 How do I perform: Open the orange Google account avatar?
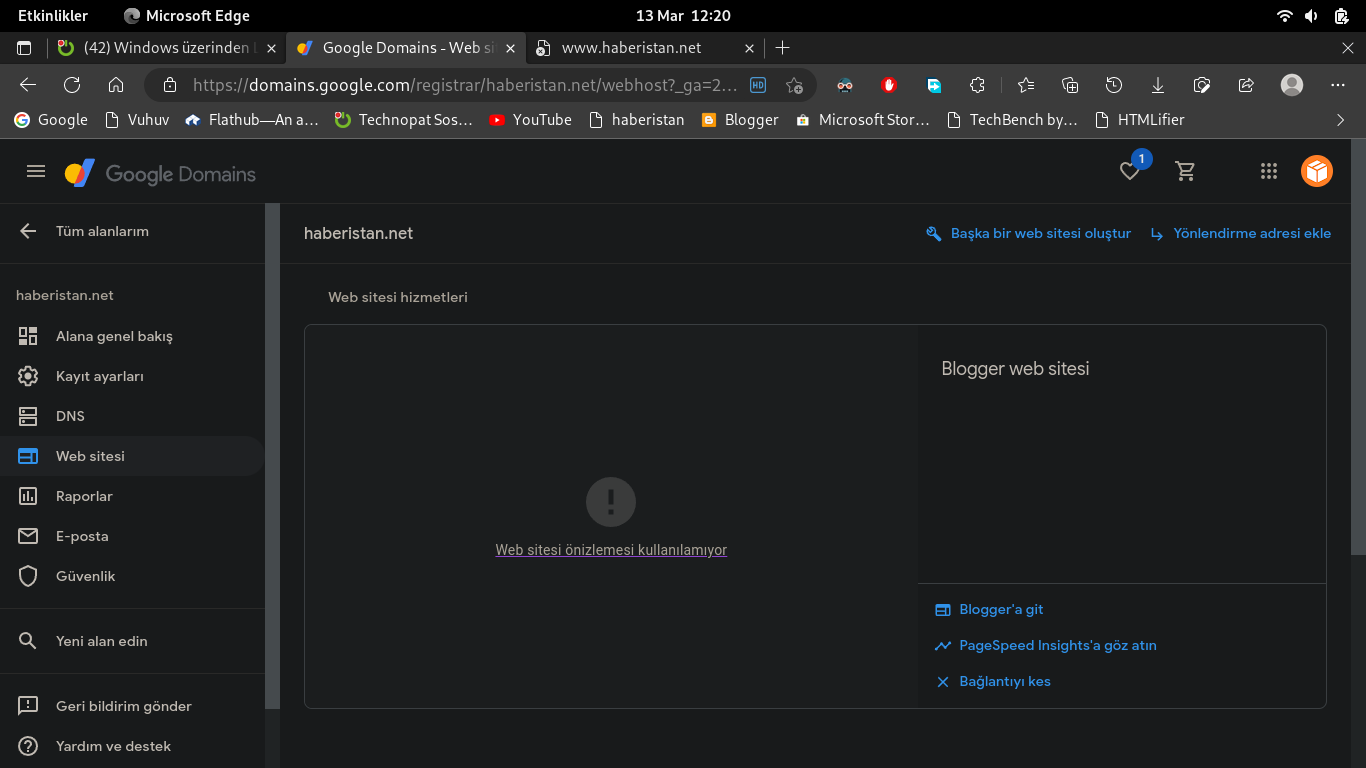tap(1317, 172)
